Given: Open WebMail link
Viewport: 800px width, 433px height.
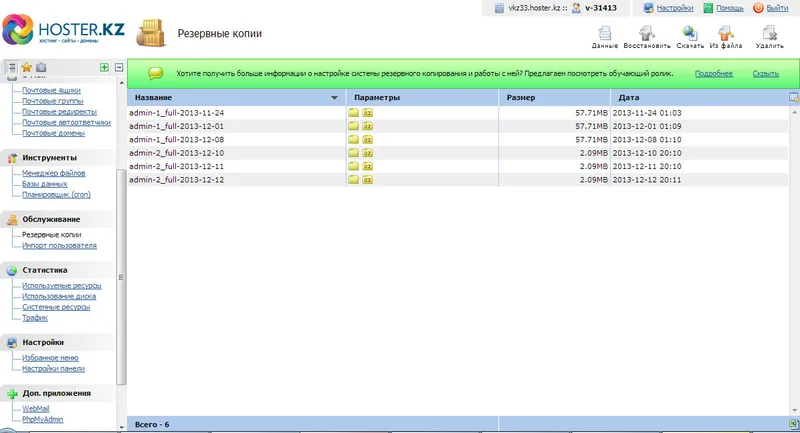Looking at the screenshot, I should coord(36,409).
